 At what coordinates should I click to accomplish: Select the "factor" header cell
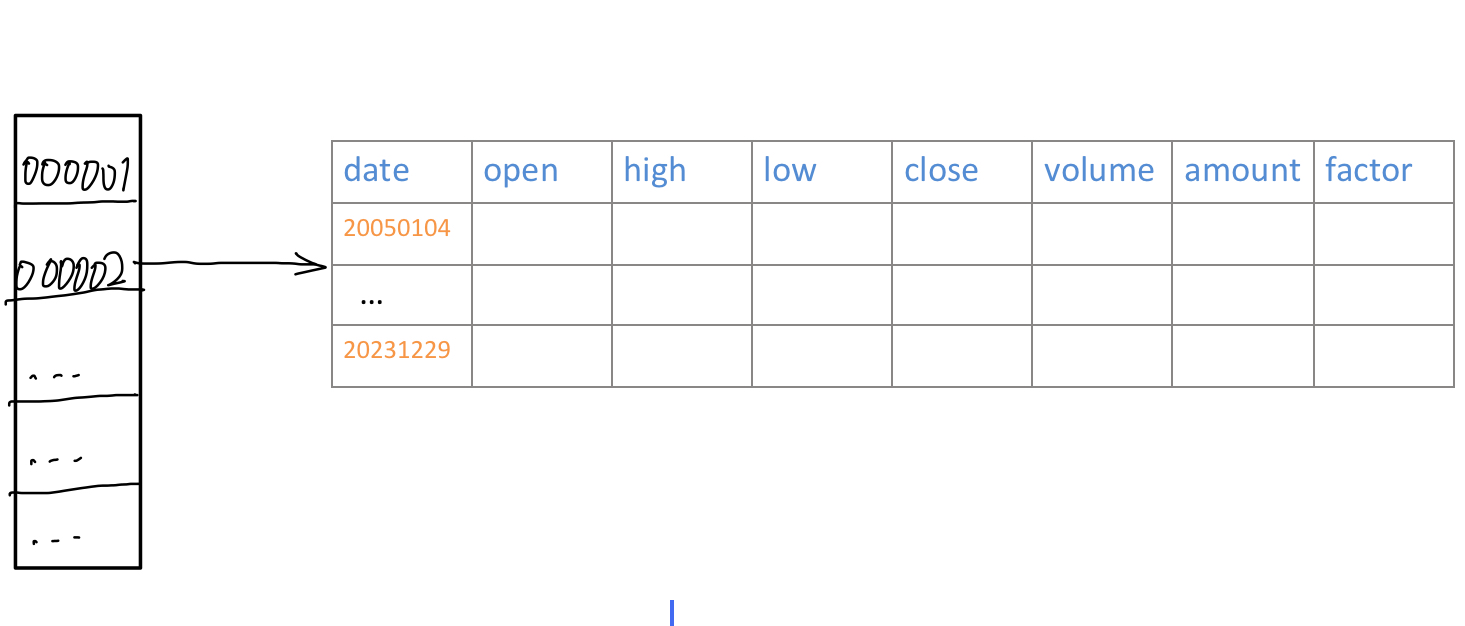[x=1368, y=171]
